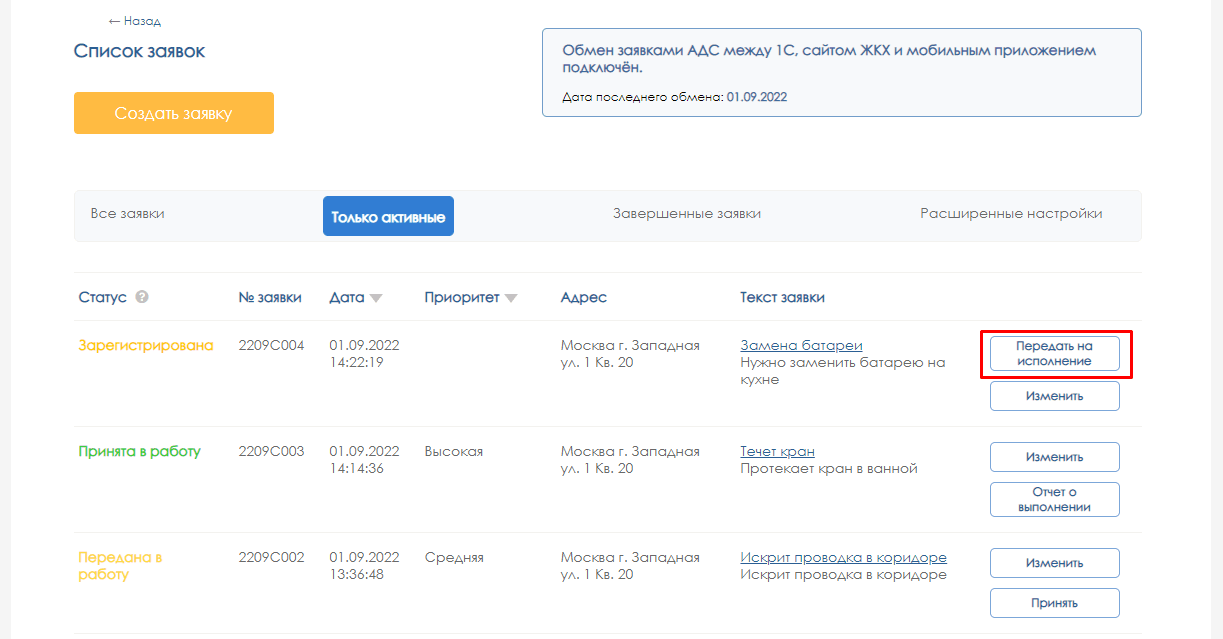Sort by date using Дата arrow
The image size is (1223, 639).
pyautogui.click(x=376, y=298)
